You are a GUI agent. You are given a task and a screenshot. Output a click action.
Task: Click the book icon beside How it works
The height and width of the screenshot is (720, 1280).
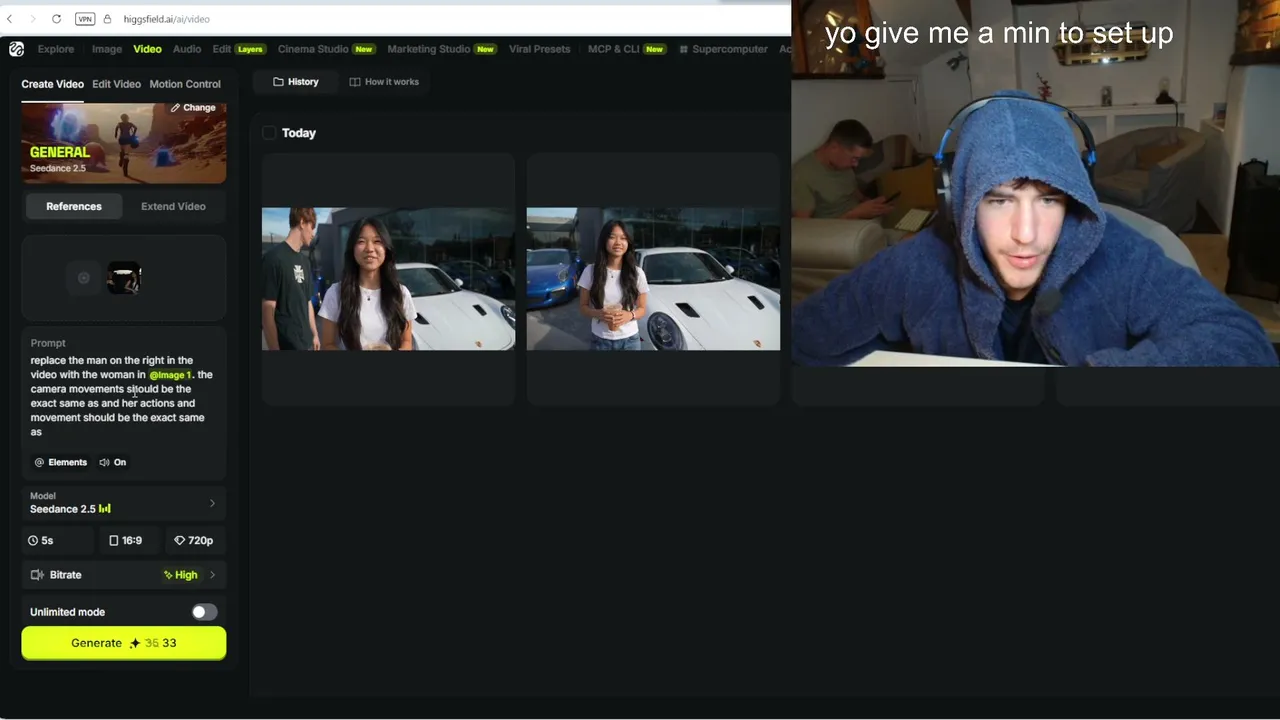(x=355, y=82)
